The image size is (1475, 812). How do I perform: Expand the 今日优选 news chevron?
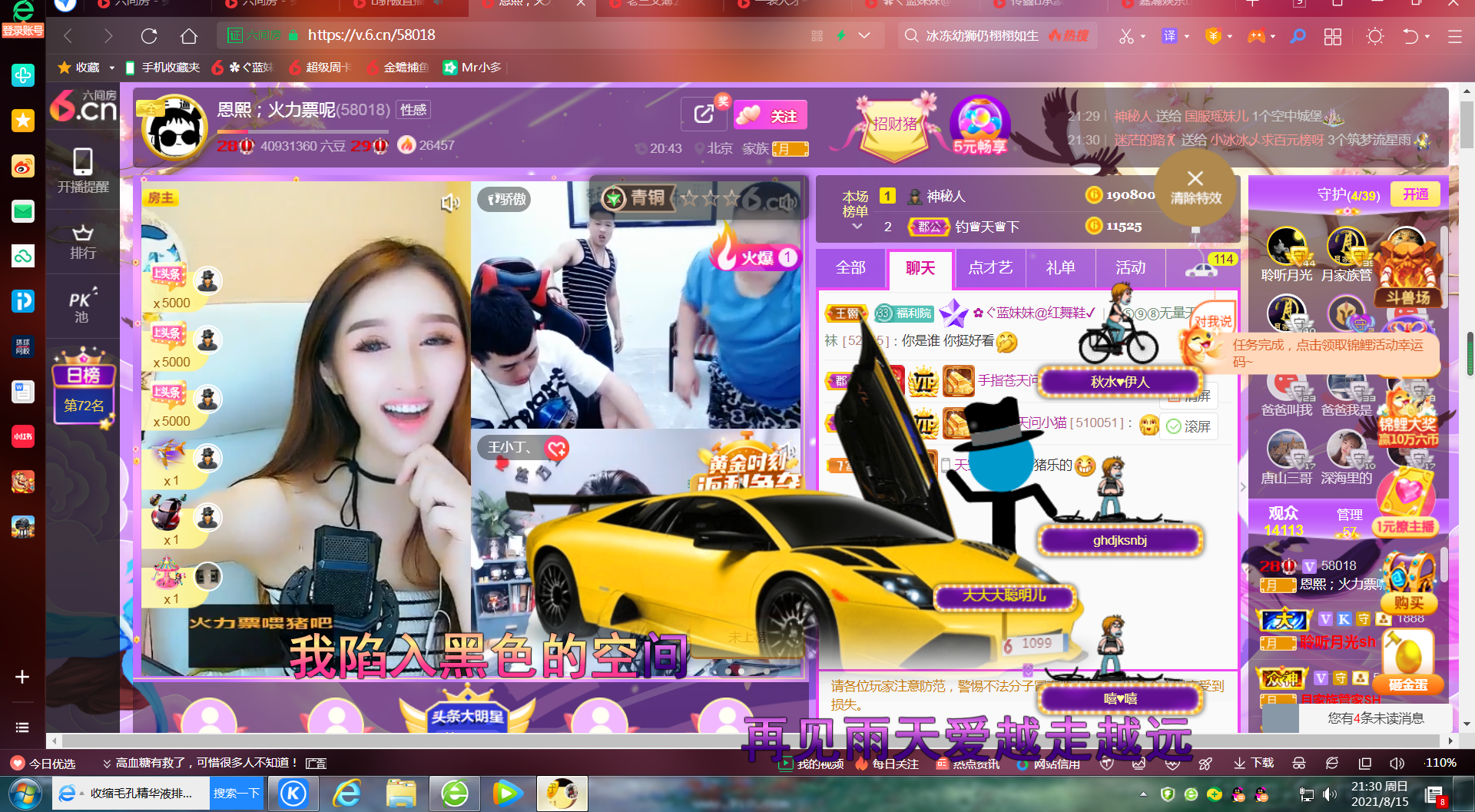pos(107,763)
